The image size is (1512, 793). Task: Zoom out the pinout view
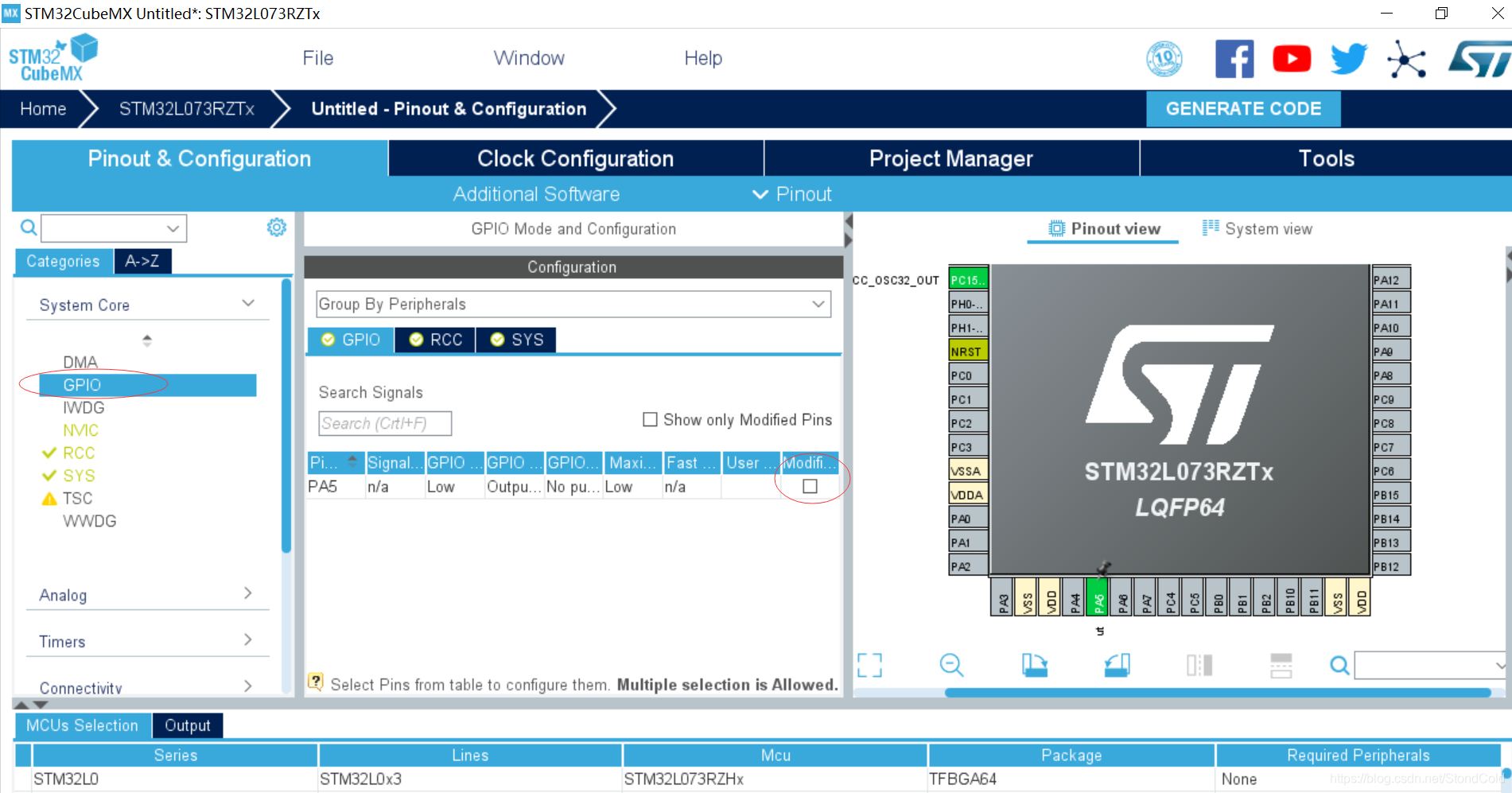[951, 665]
